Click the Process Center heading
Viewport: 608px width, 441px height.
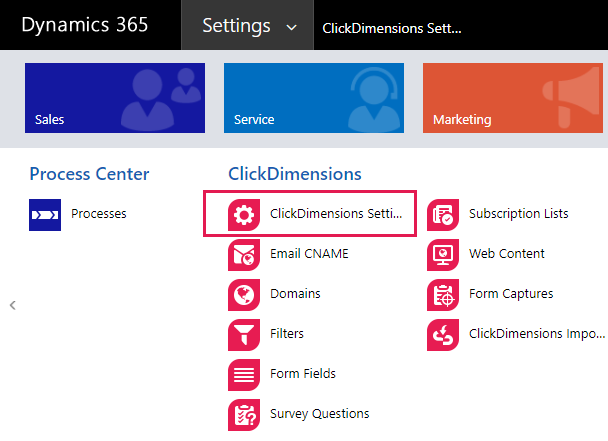[89, 174]
